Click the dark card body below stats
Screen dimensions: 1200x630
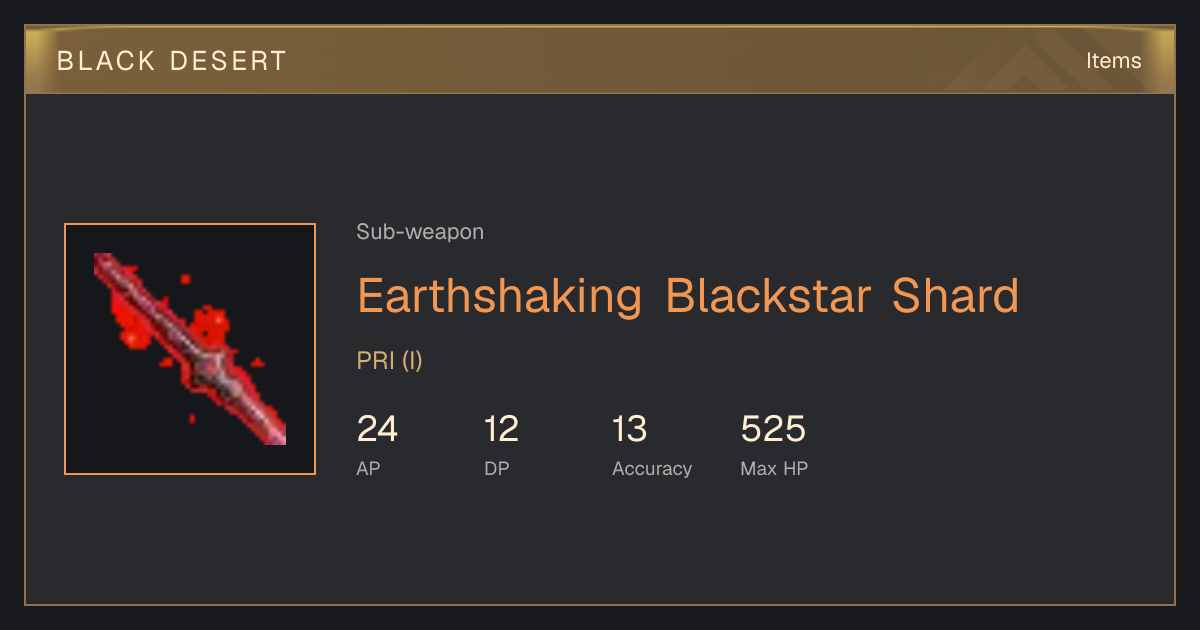[x=600, y=545]
